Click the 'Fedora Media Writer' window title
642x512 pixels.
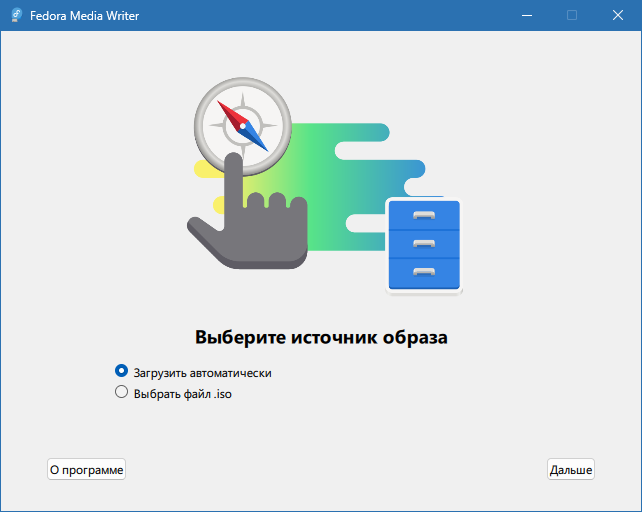tap(84, 16)
